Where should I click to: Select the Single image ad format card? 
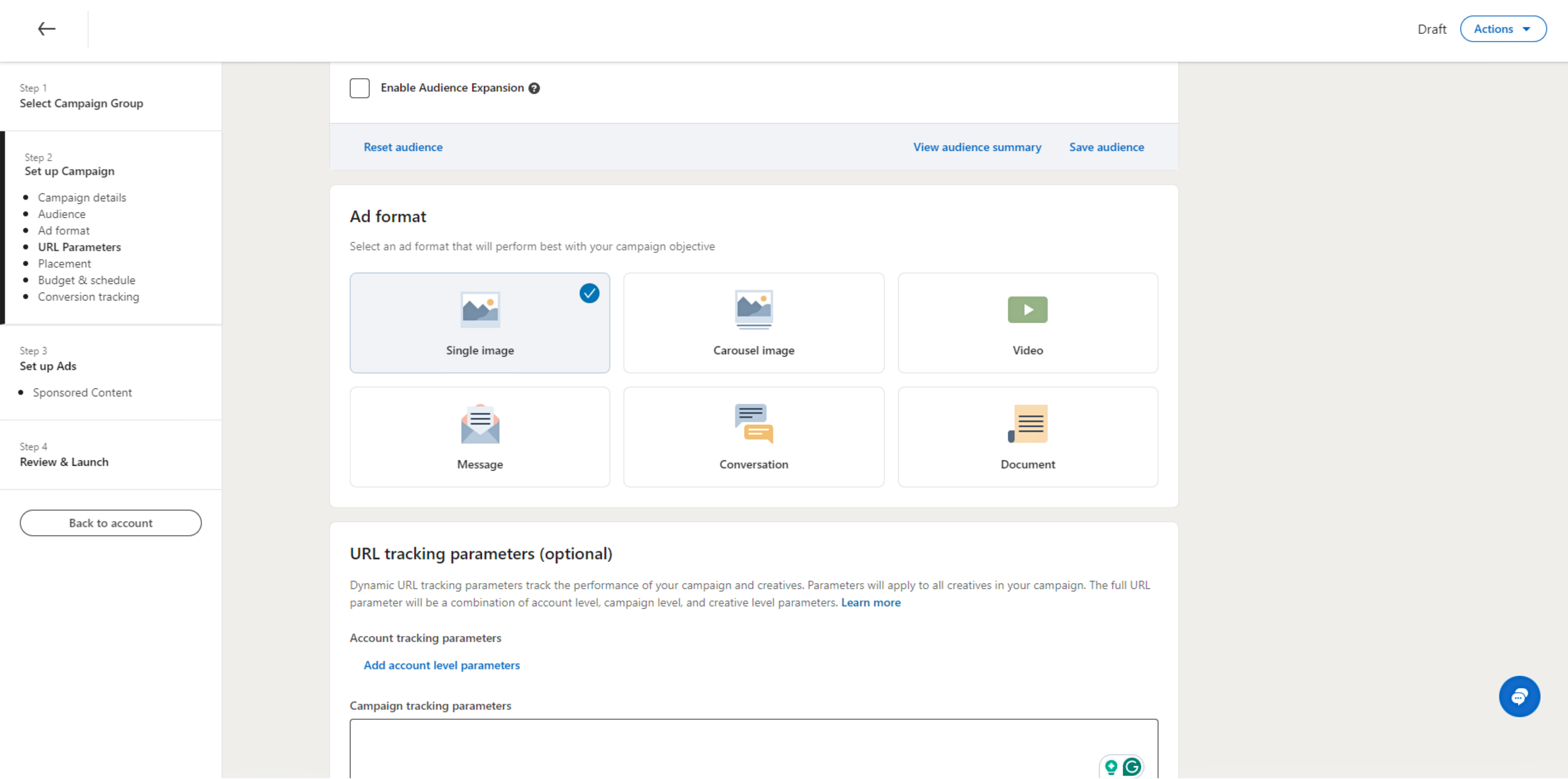click(480, 323)
